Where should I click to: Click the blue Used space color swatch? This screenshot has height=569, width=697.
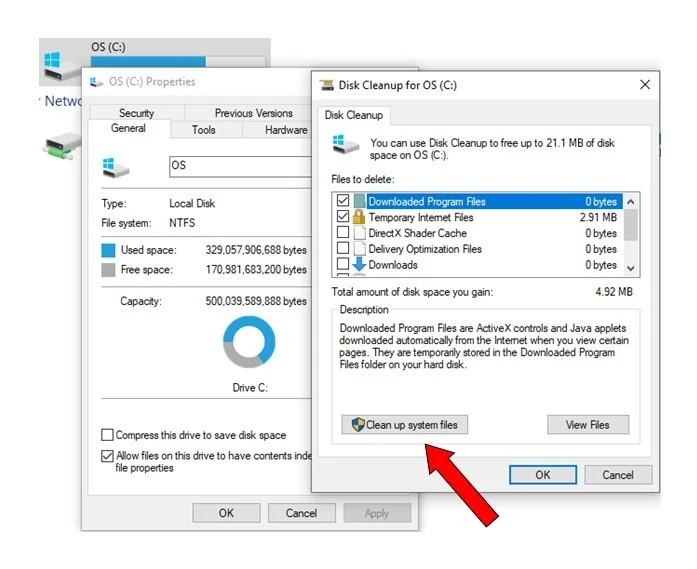(x=108, y=250)
